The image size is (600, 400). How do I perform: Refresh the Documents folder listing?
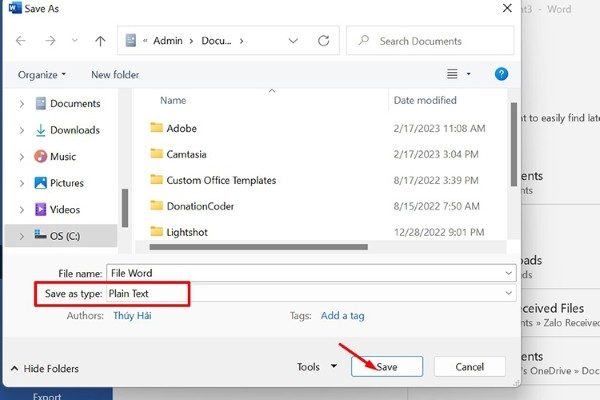point(323,41)
